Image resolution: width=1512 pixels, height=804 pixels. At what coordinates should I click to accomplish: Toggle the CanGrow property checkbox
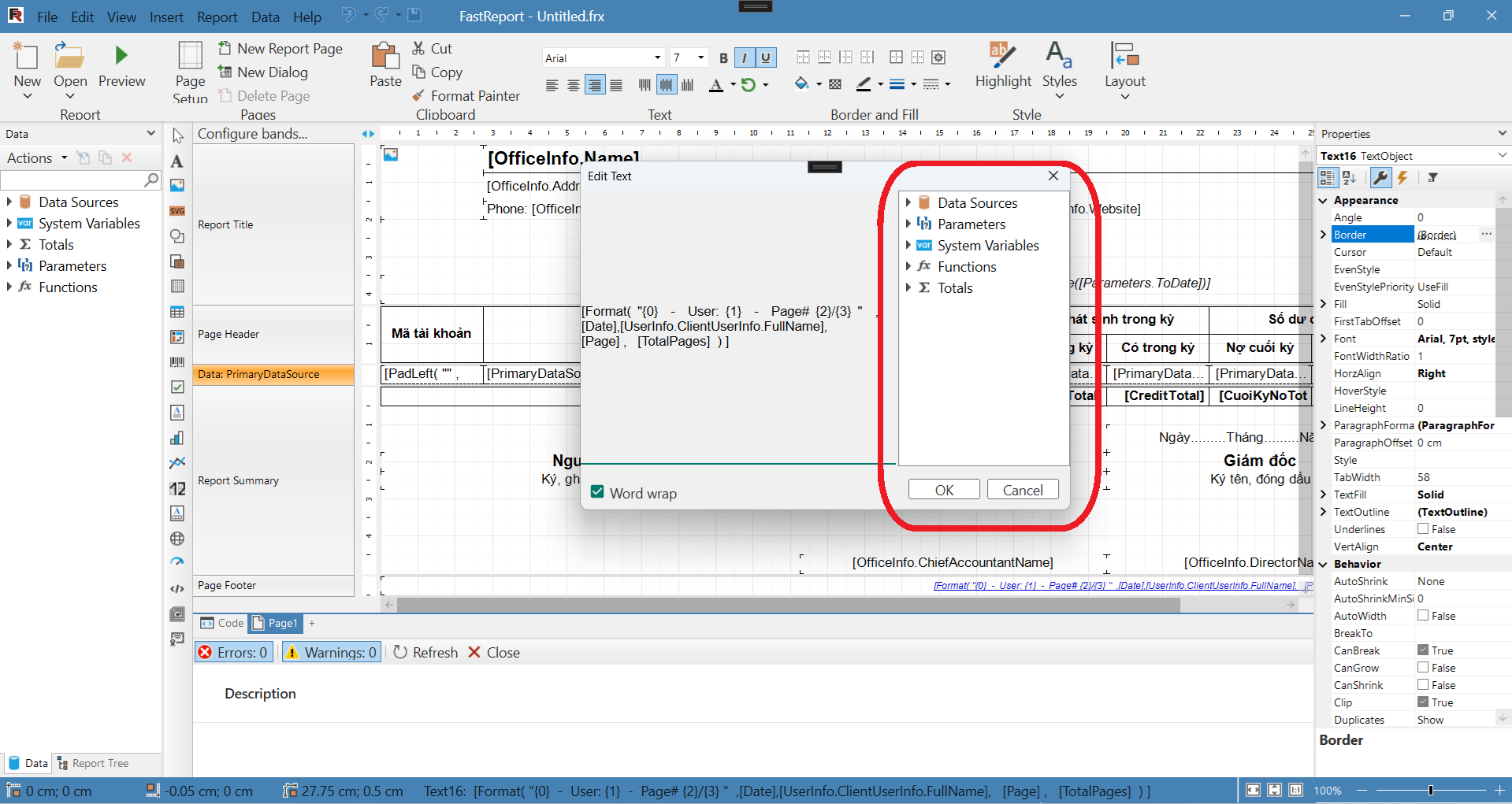(1423, 668)
